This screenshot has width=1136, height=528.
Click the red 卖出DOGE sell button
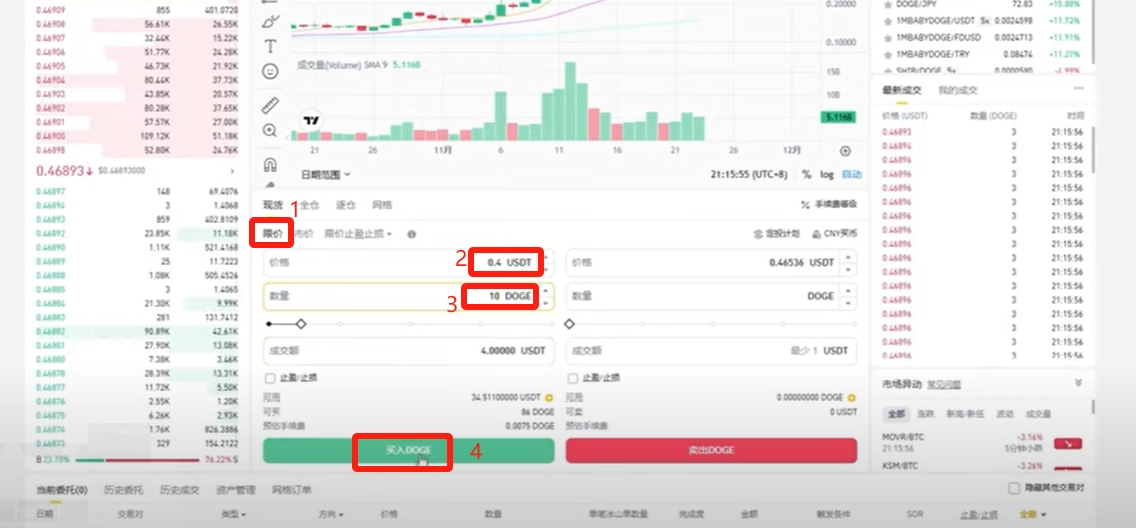(x=711, y=451)
